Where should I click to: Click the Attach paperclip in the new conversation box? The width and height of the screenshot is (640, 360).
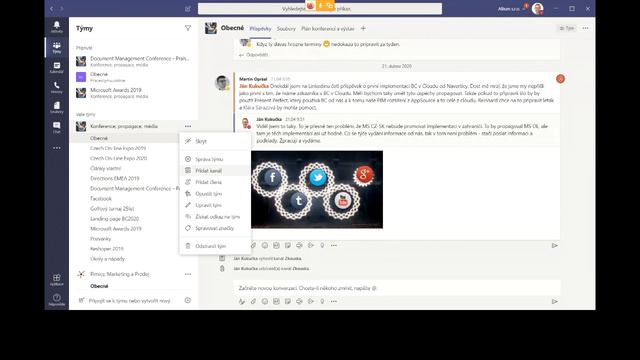coord(253,301)
